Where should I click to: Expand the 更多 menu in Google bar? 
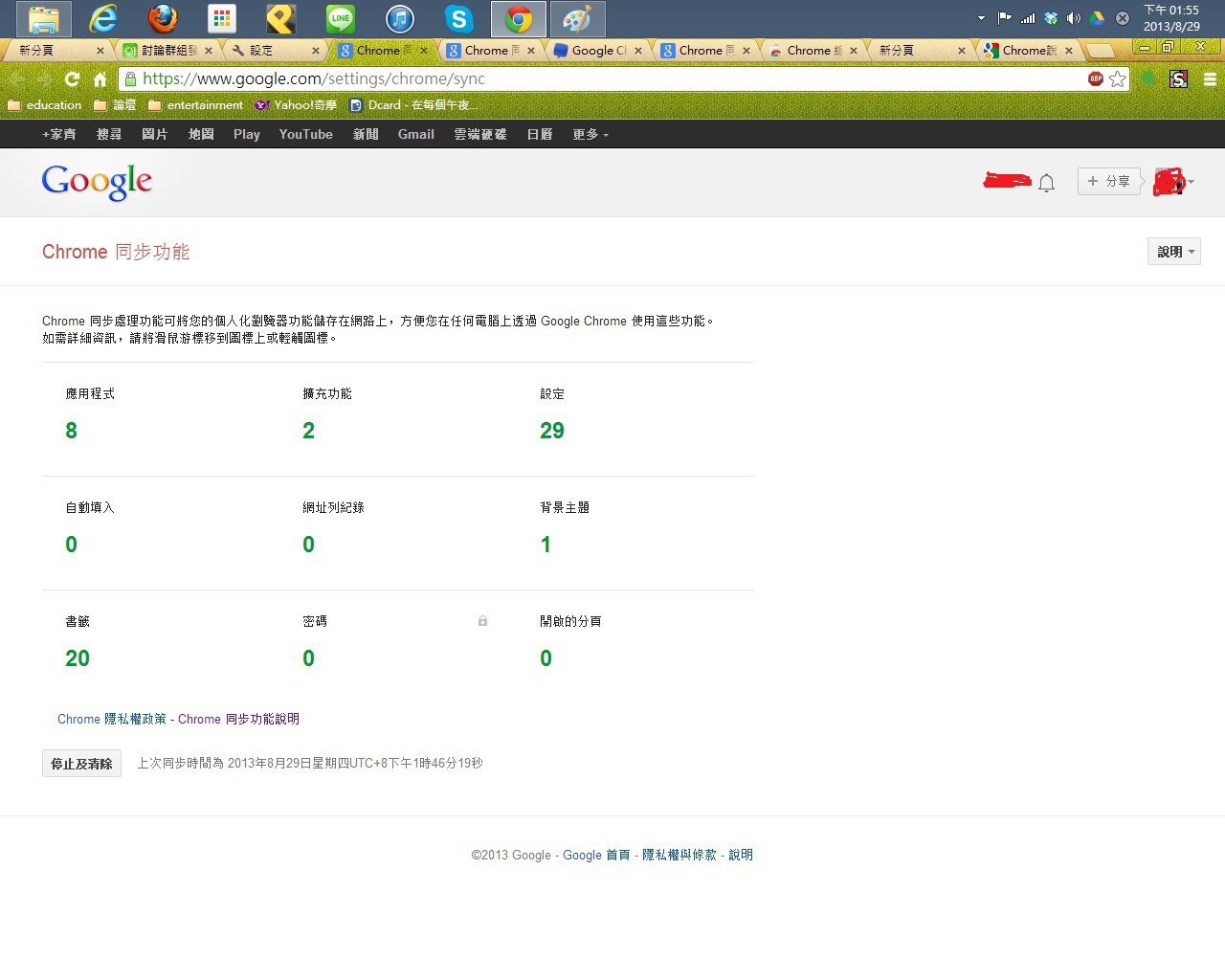point(590,135)
